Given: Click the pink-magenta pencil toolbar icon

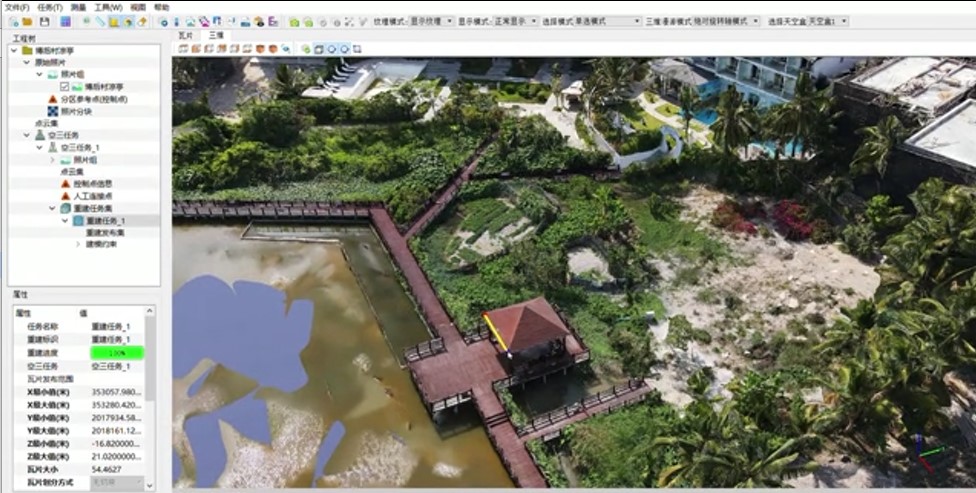Looking at the screenshot, I should point(204,22).
